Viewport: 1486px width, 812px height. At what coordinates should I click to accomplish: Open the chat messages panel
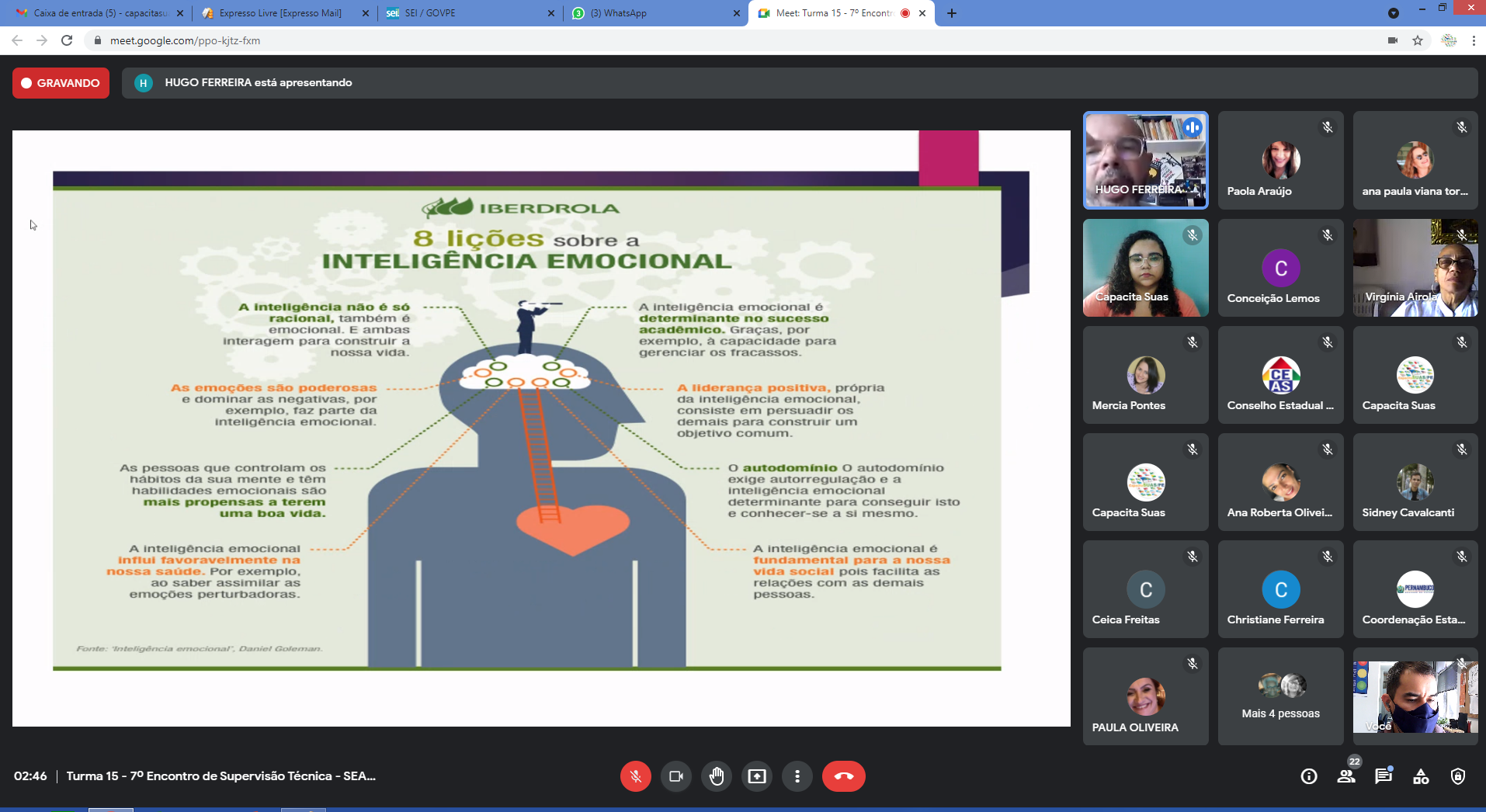coord(1384,776)
